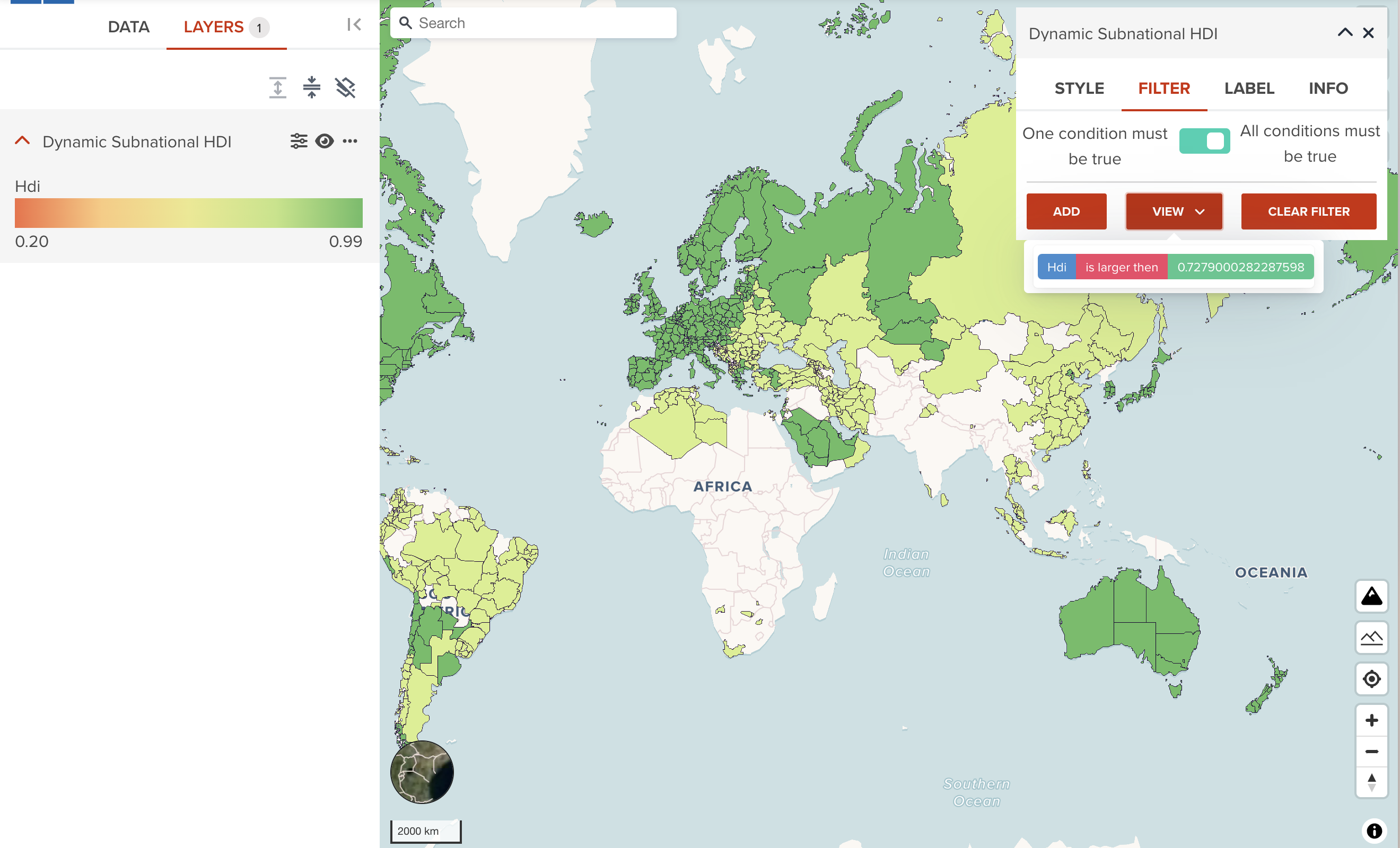Click the layer ordering/sort icon
This screenshot has width=1400, height=848.
(x=278, y=87)
